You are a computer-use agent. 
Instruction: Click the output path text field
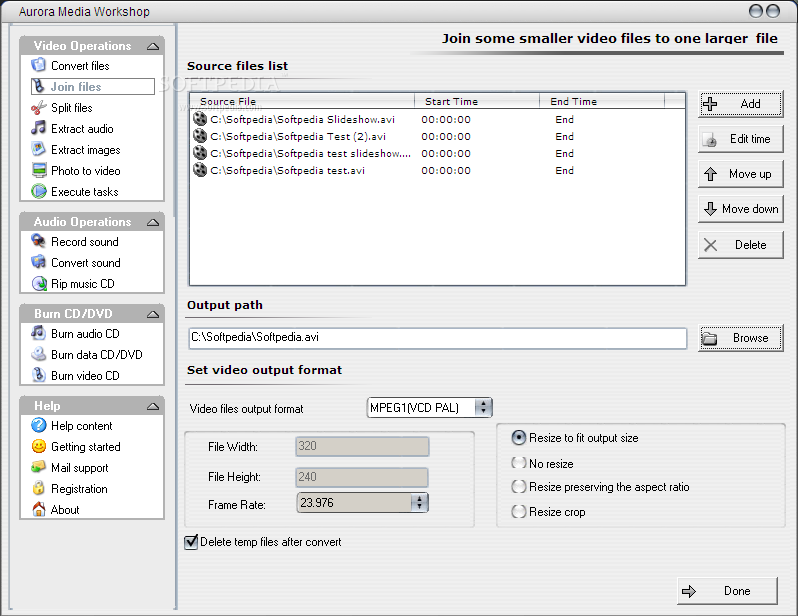(x=437, y=338)
